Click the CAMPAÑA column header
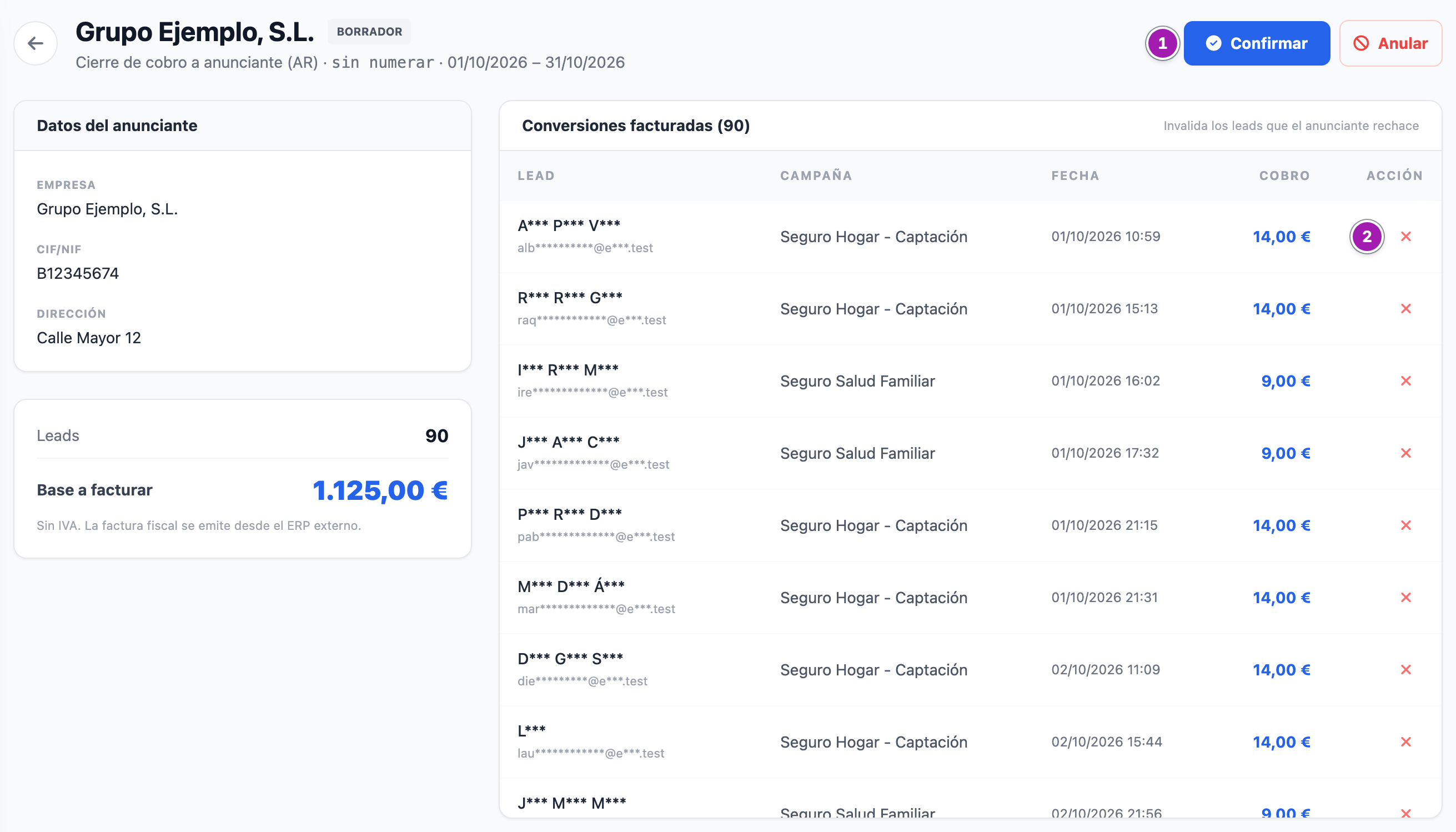The height and width of the screenshot is (832, 1456). point(816,176)
